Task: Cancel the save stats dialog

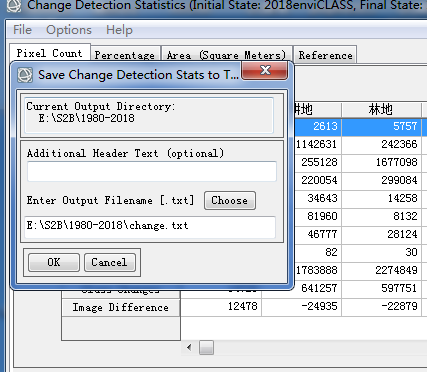Action: [x=110, y=262]
